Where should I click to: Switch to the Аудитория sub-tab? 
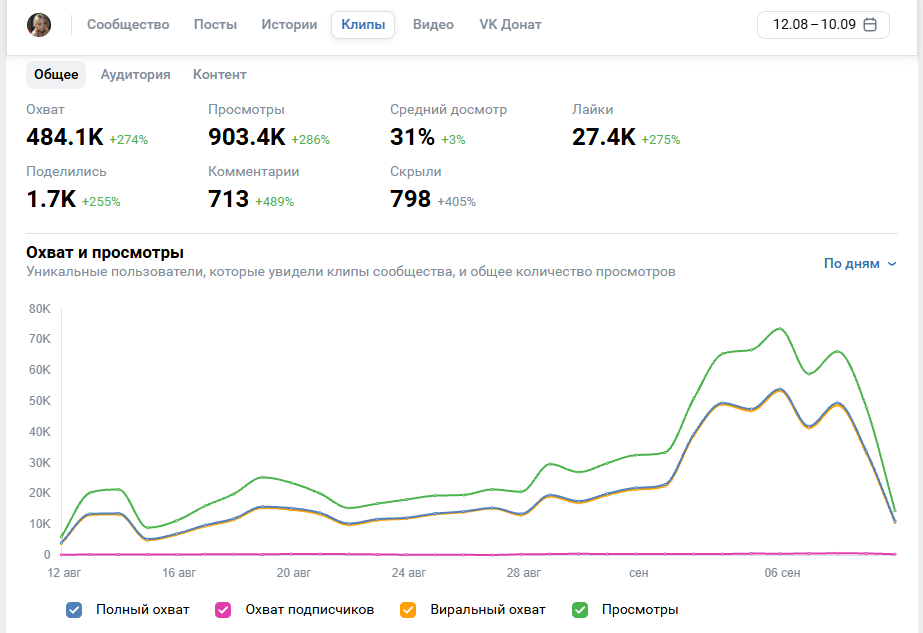pyautogui.click(x=135, y=75)
